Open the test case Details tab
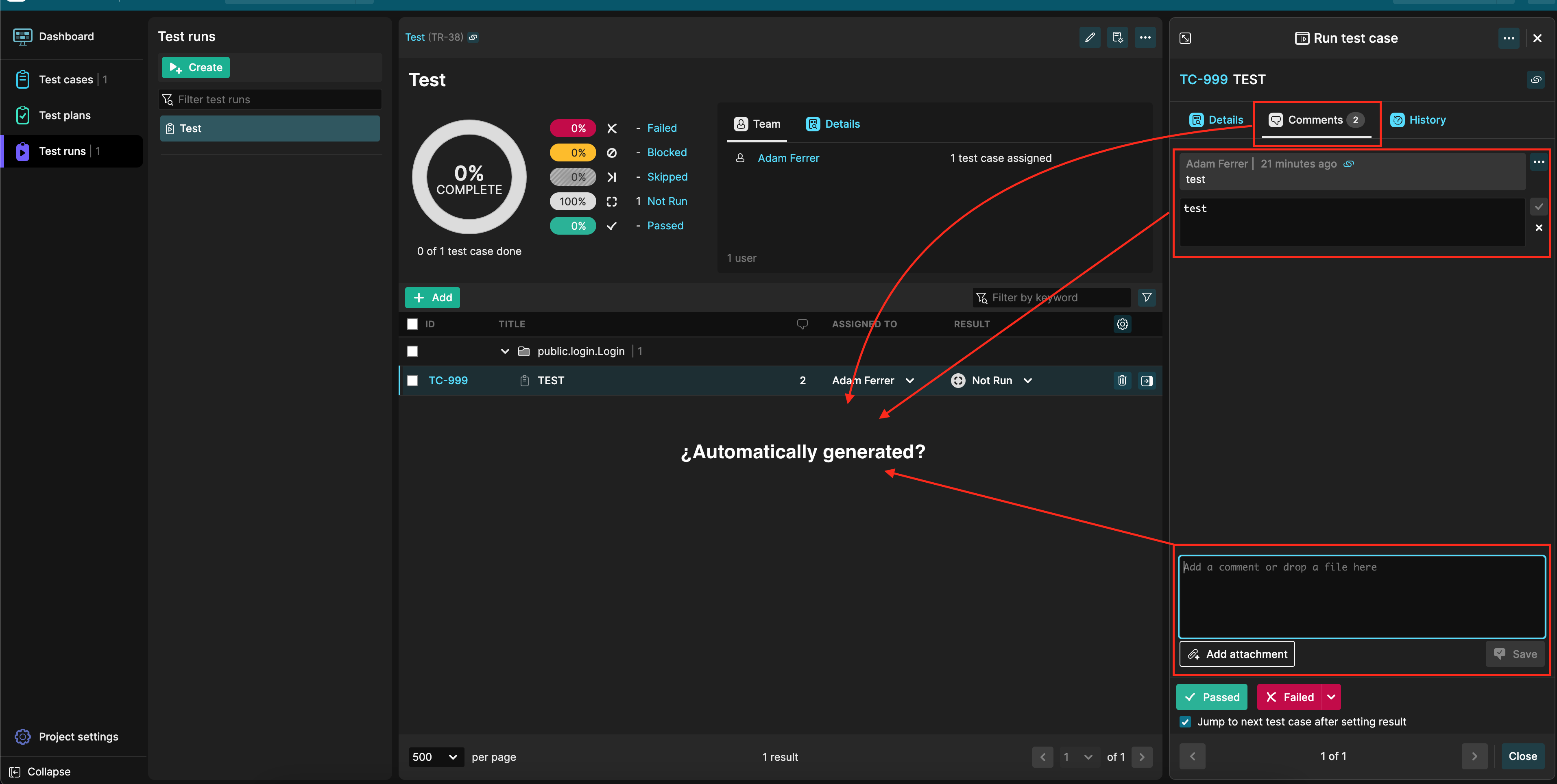 pos(1216,120)
